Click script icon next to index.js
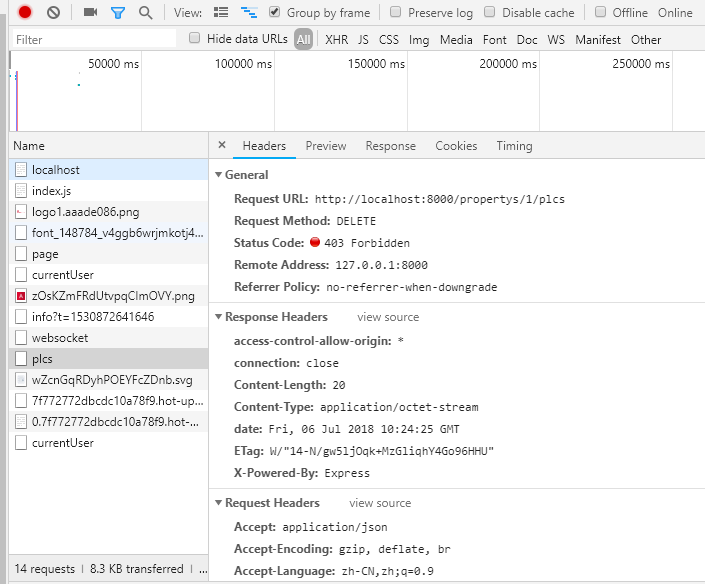The width and height of the screenshot is (705, 584). pyautogui.click(x=21, y=191)
